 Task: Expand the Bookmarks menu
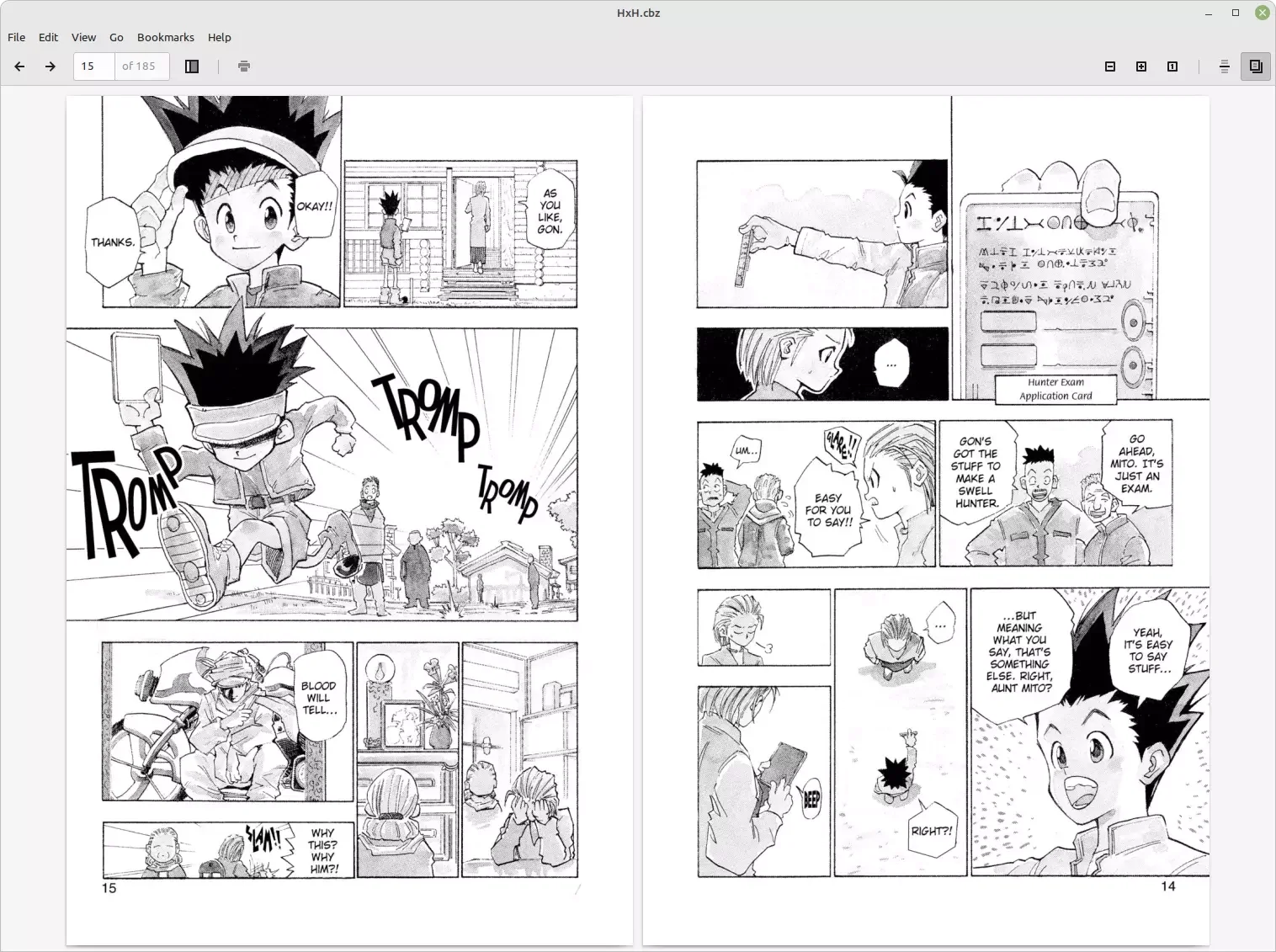(x=166, y=37)
